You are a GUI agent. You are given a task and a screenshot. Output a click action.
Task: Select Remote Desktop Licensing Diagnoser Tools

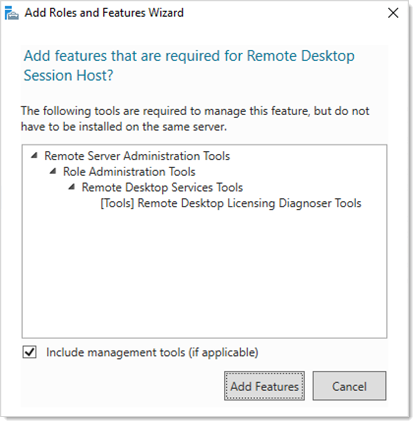point(231,203)
